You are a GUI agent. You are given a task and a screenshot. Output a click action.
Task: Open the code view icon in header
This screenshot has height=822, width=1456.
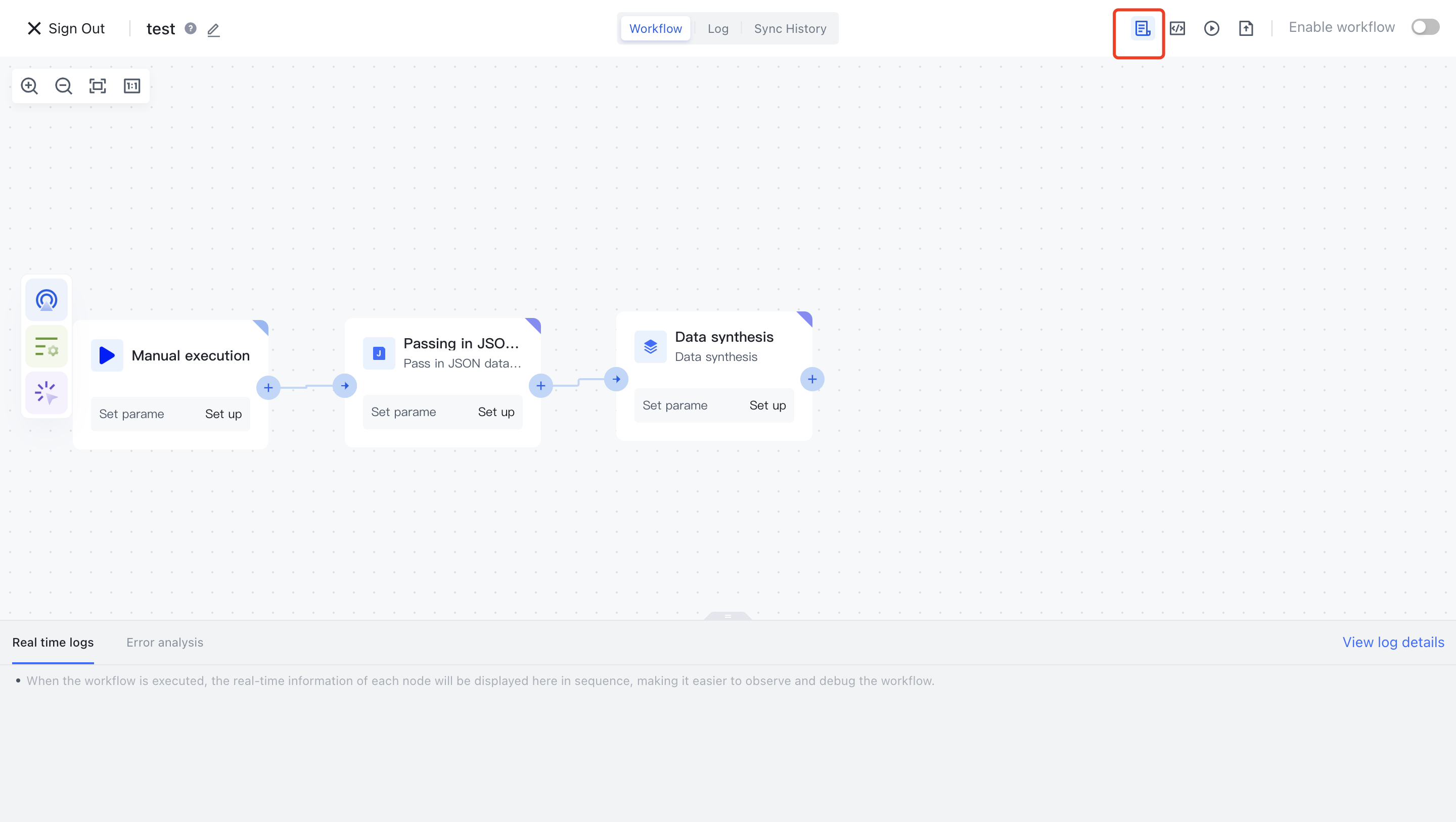(x=1177, y=28)
